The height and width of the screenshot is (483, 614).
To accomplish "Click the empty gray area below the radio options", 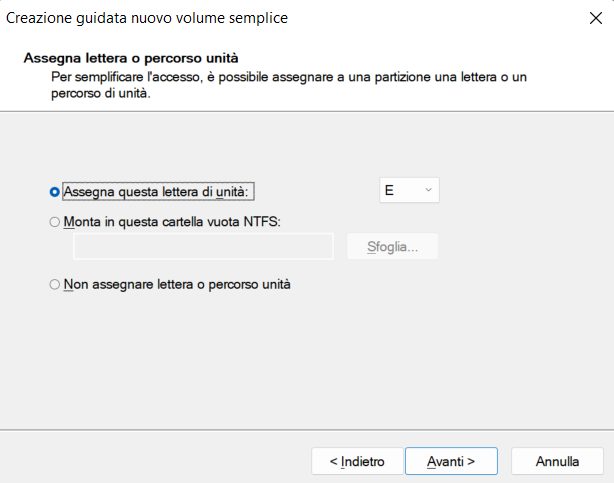I will pos(307,360).
